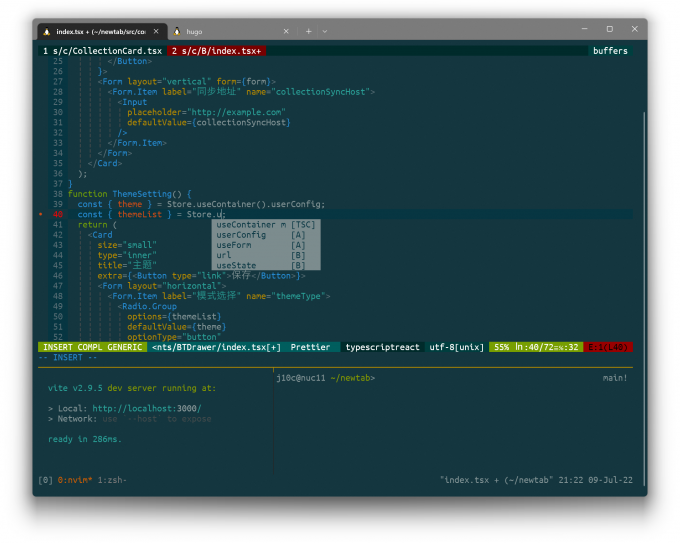This screenshot has height=543, width=680.
Task: Click the themeList variable on line 40
Action: coord(140,214)
